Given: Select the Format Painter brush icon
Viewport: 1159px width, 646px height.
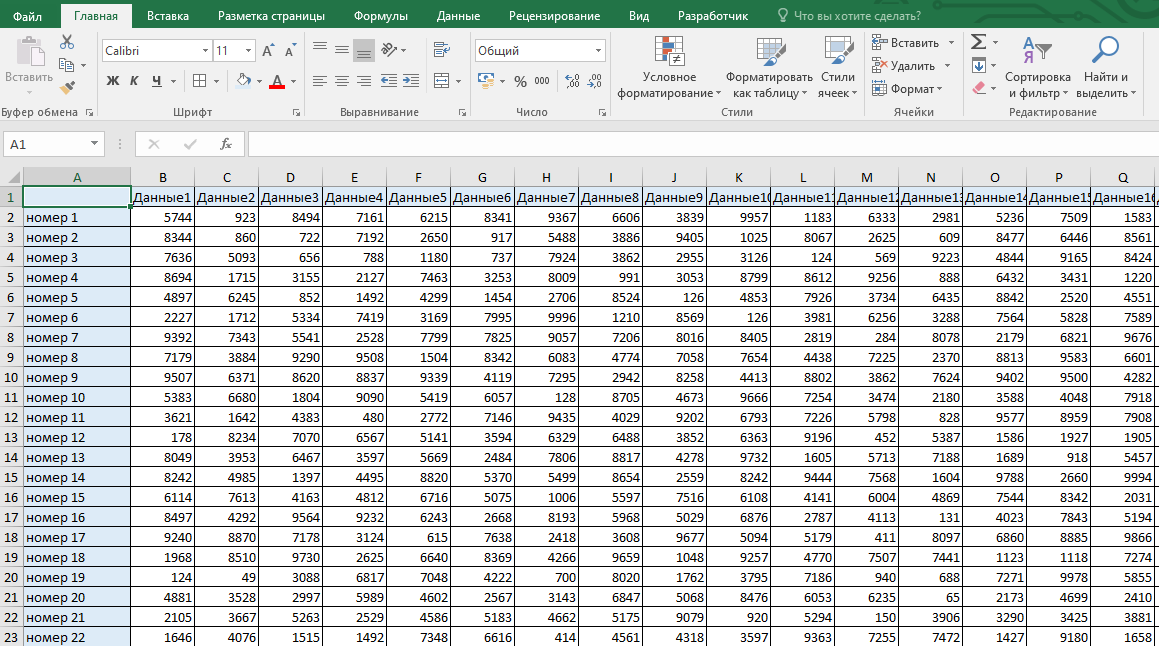Looking at the screenshot, I should pos(67,87).
